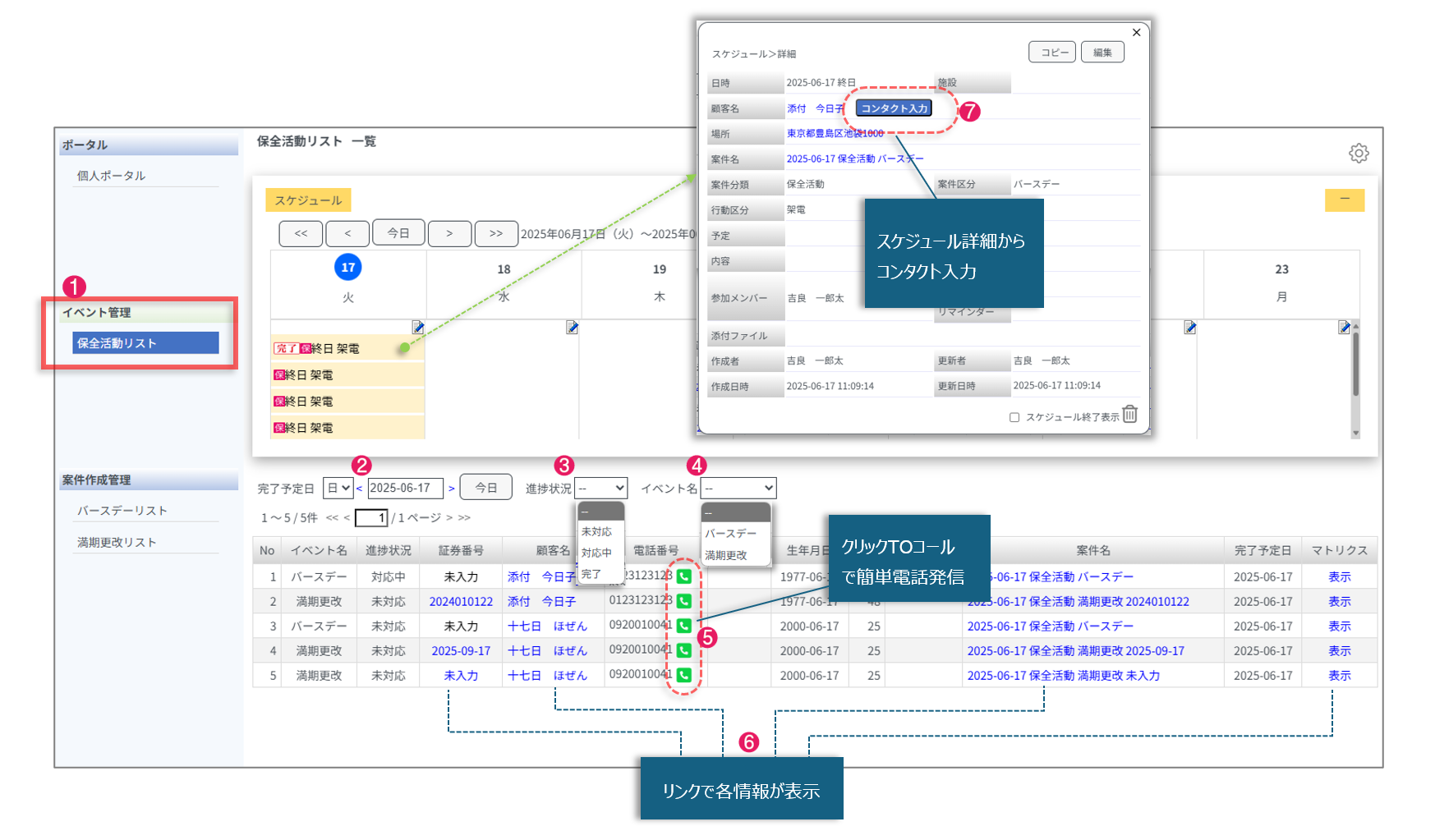
Task: Select 対応中 from progress options
Action: coord(596,553)
